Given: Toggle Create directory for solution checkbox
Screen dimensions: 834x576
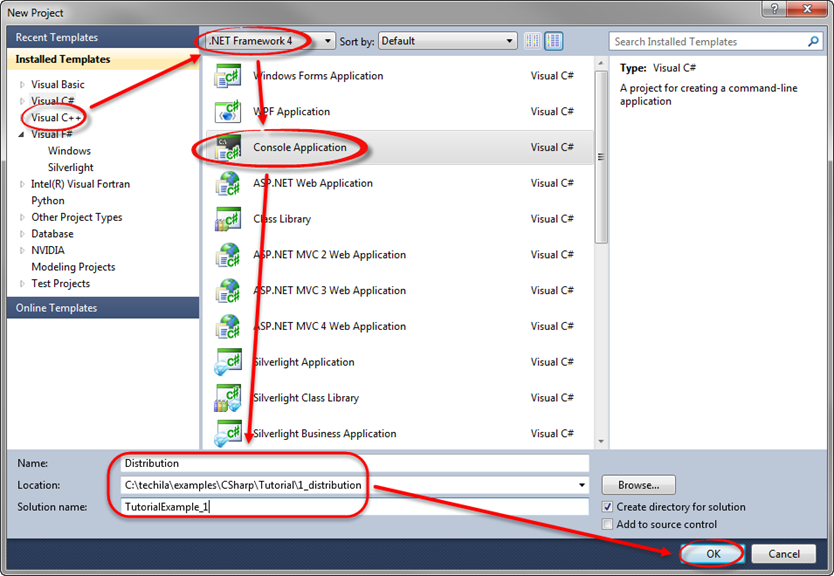Looking at the screenshot, I should [608, 507].
